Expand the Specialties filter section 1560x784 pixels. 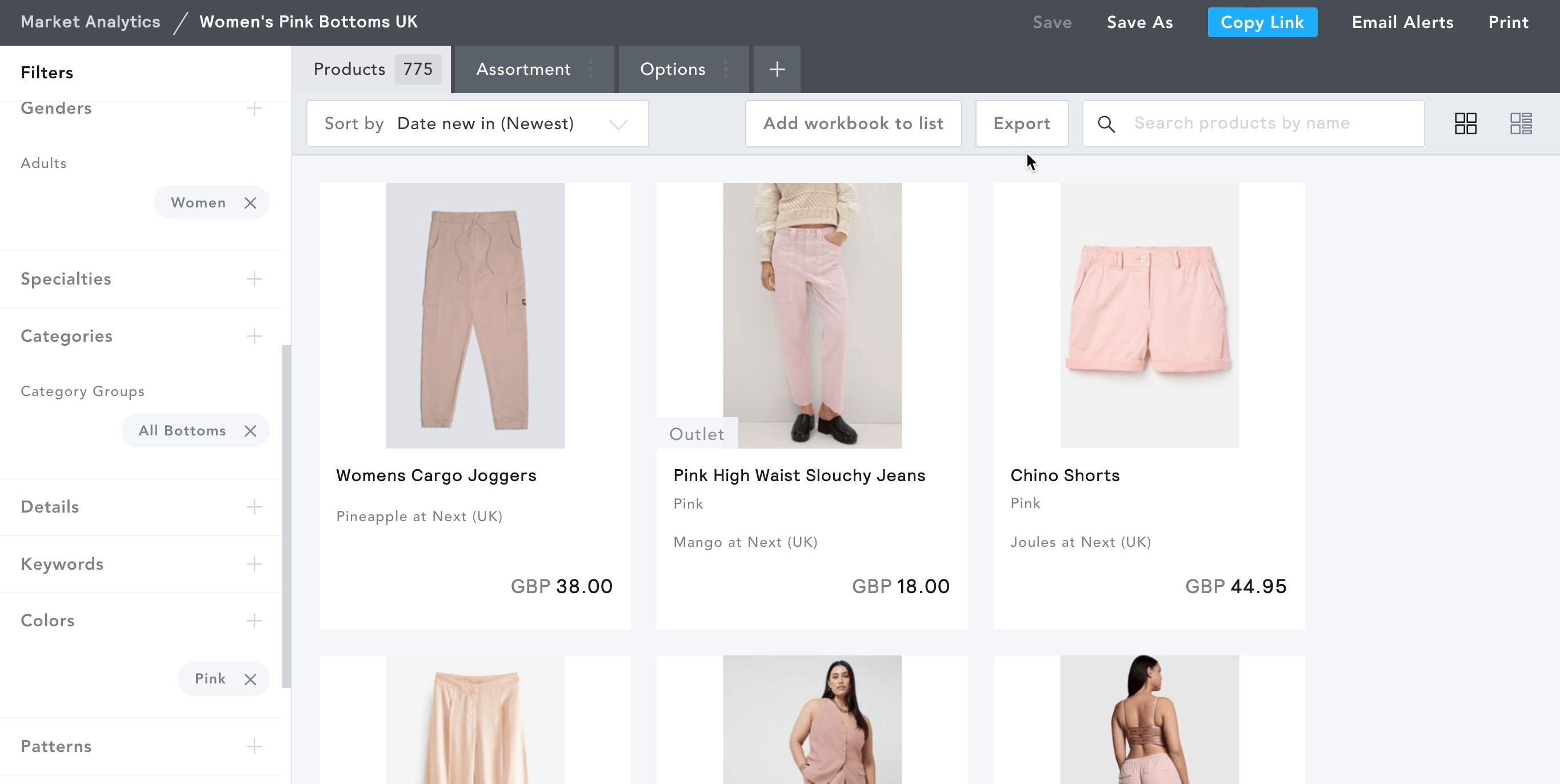pos(254,279)
